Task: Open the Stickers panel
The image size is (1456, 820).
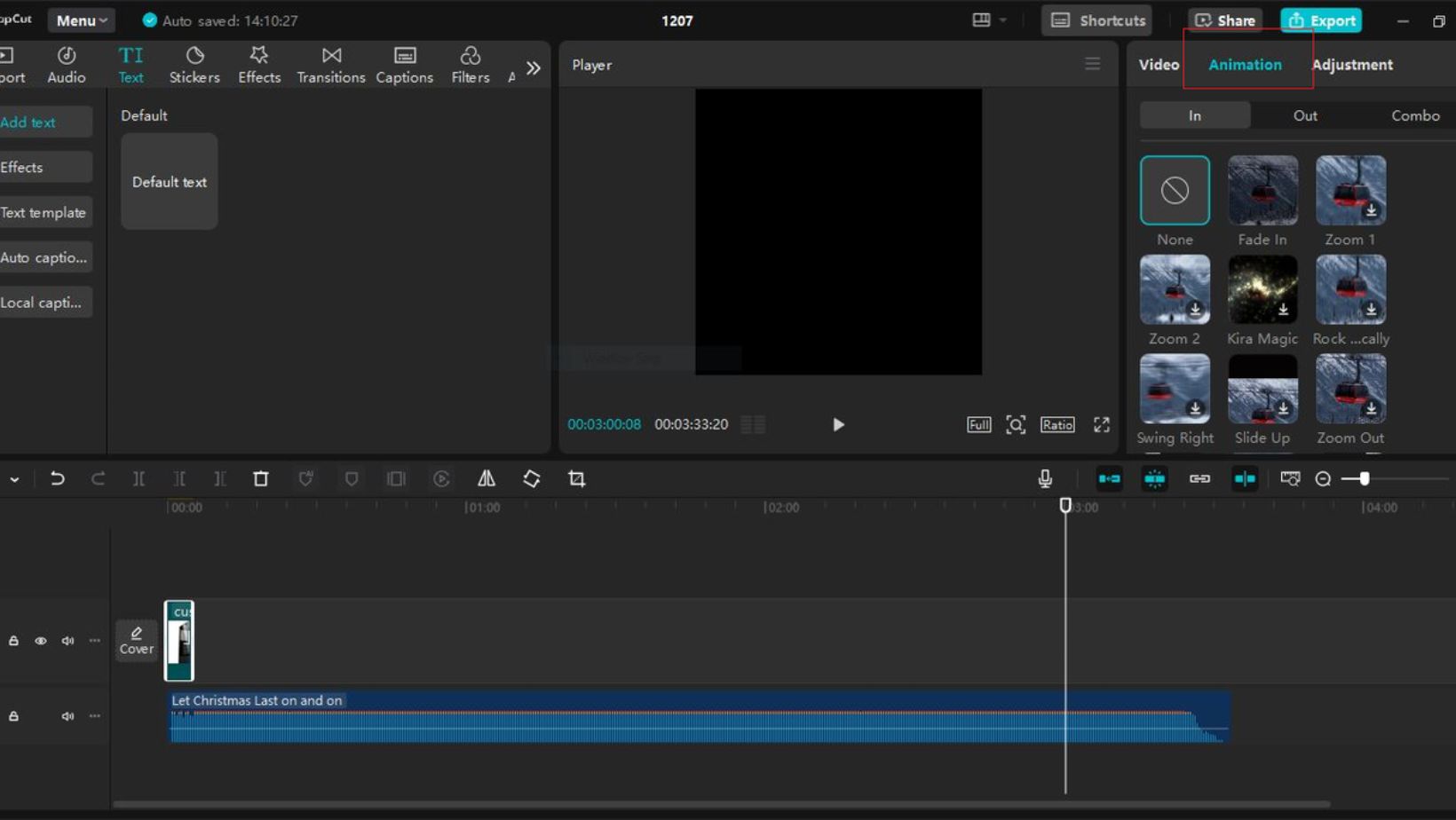Action: (x=194, y=65)
